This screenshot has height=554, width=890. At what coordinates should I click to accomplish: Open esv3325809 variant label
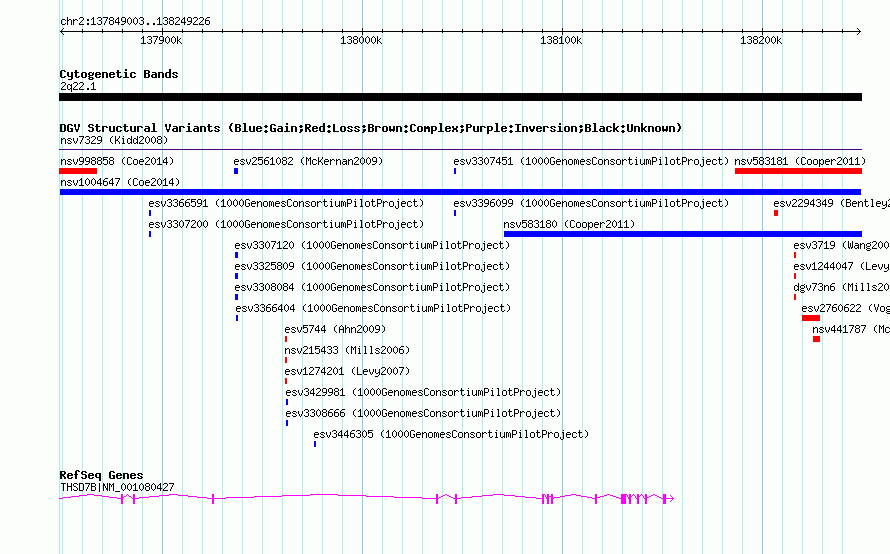372,266
